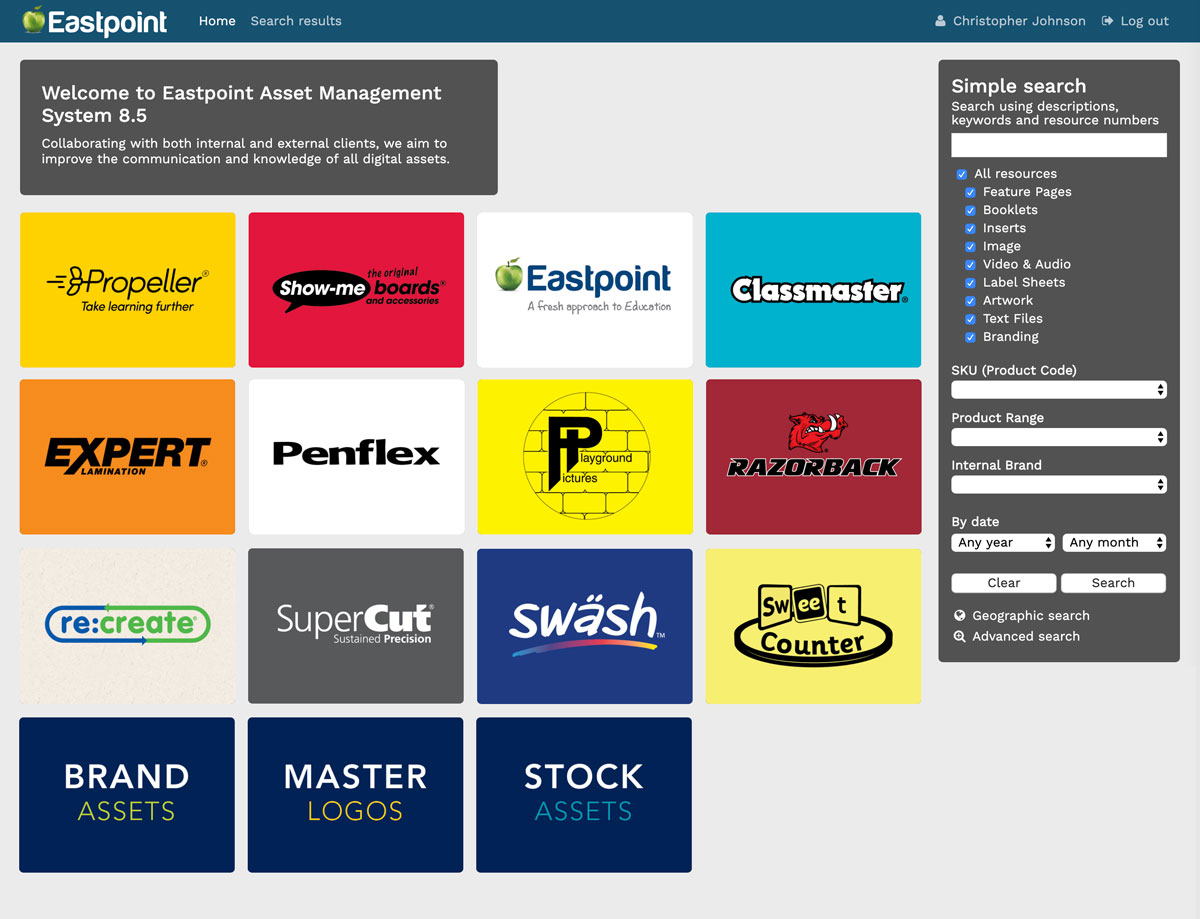Open the Playground Pictures brand tile
This screenshot has height=919, width=1200.
coord(585,457)
